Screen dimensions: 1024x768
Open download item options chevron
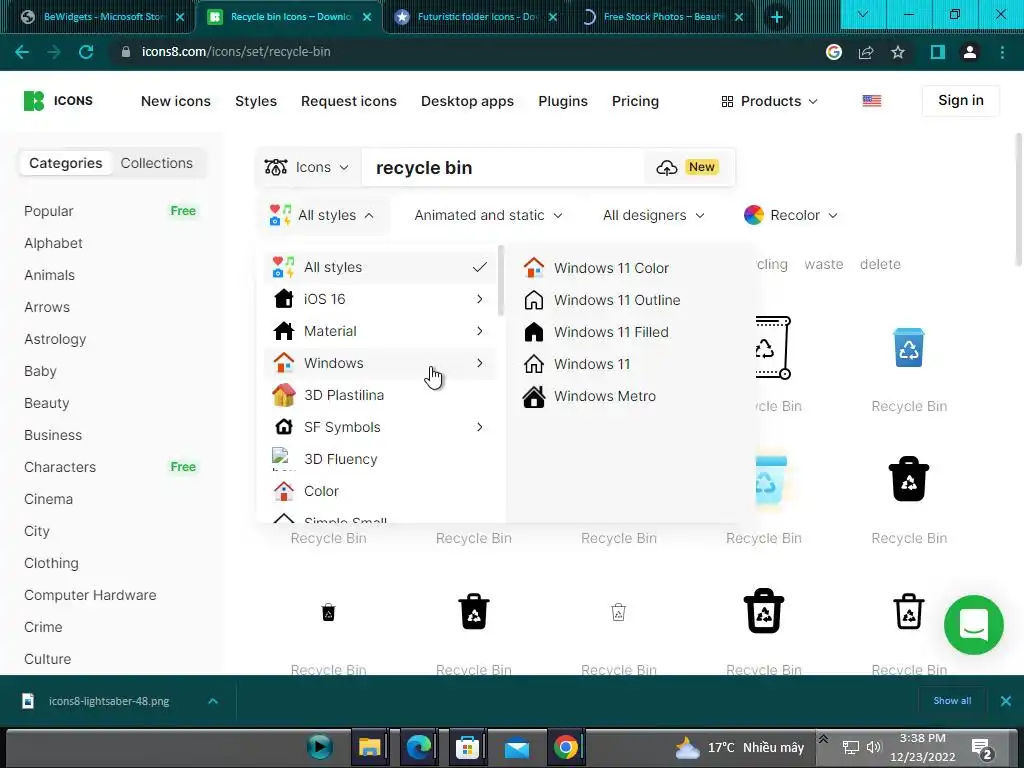212,701
